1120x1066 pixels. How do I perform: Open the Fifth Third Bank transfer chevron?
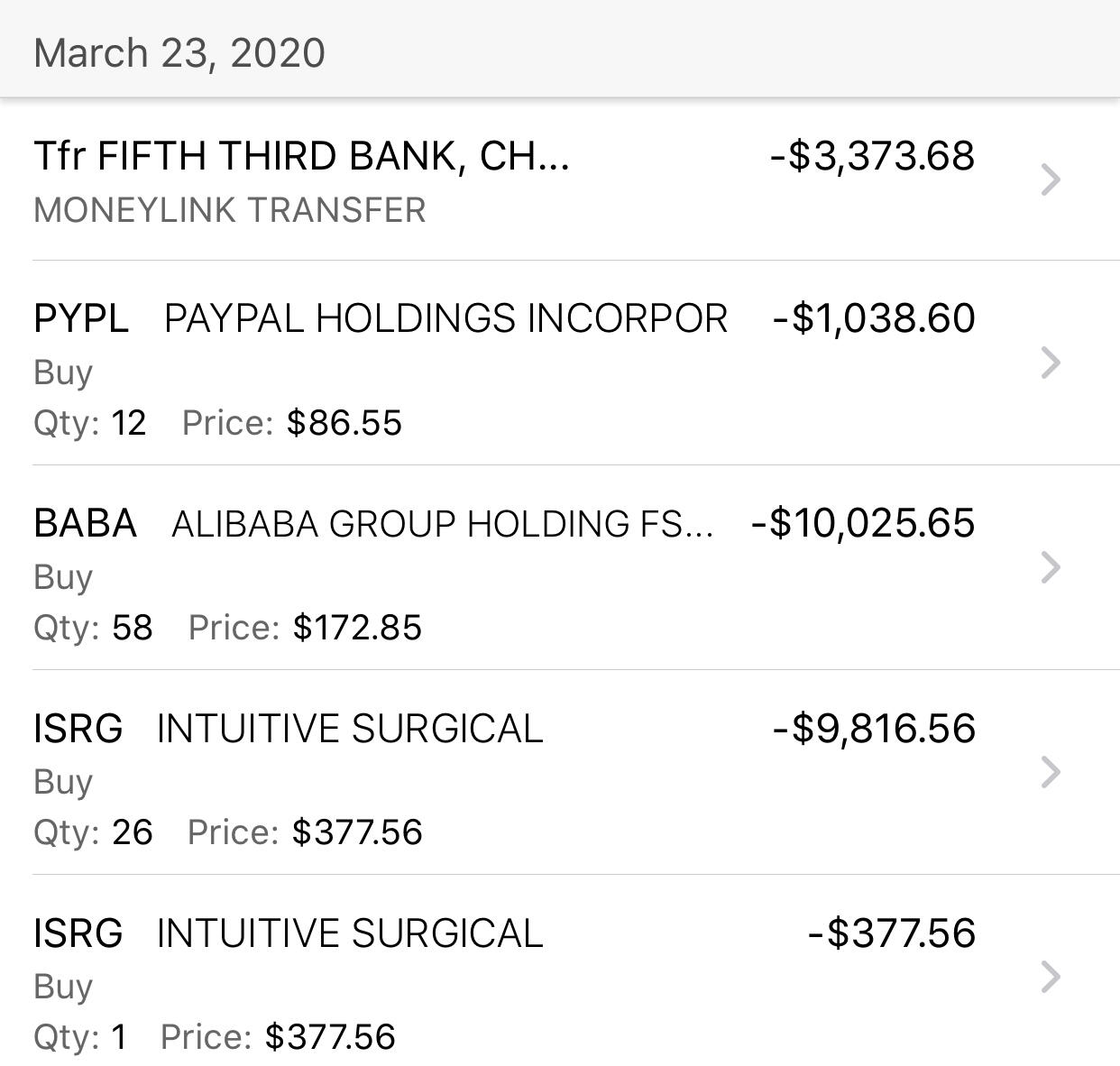click(1050, 180)
